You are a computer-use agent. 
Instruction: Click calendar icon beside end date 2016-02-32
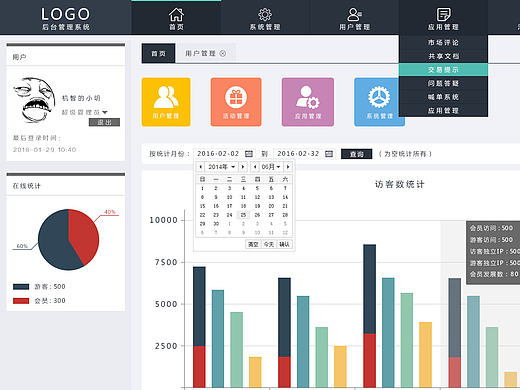[x=329, y=154]
